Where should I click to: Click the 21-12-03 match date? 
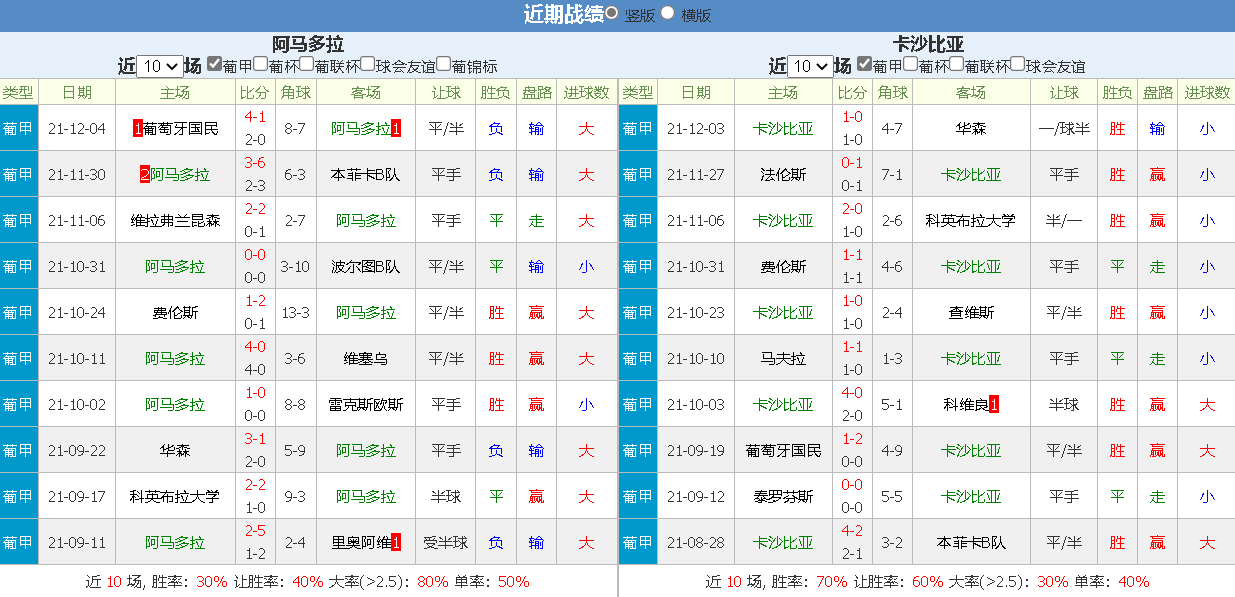pyautogui.click(x=696, y=129)
